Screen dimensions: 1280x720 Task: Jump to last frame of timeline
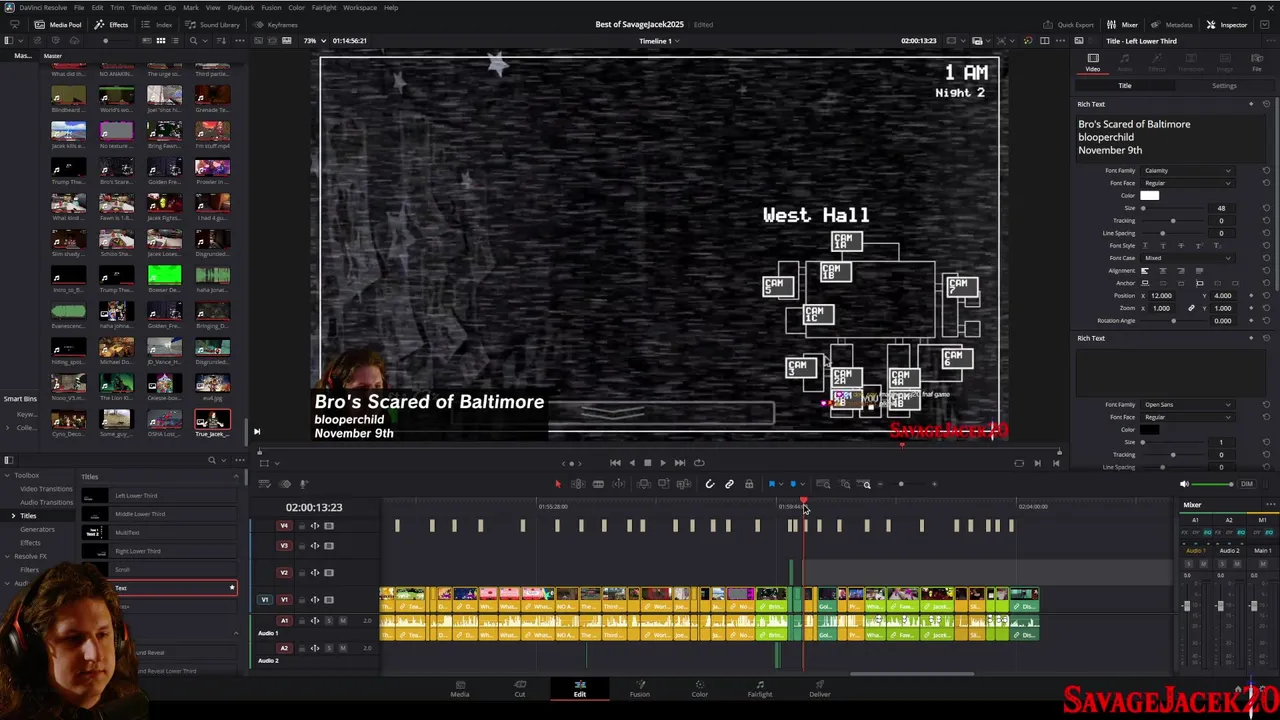click(679, 463)
